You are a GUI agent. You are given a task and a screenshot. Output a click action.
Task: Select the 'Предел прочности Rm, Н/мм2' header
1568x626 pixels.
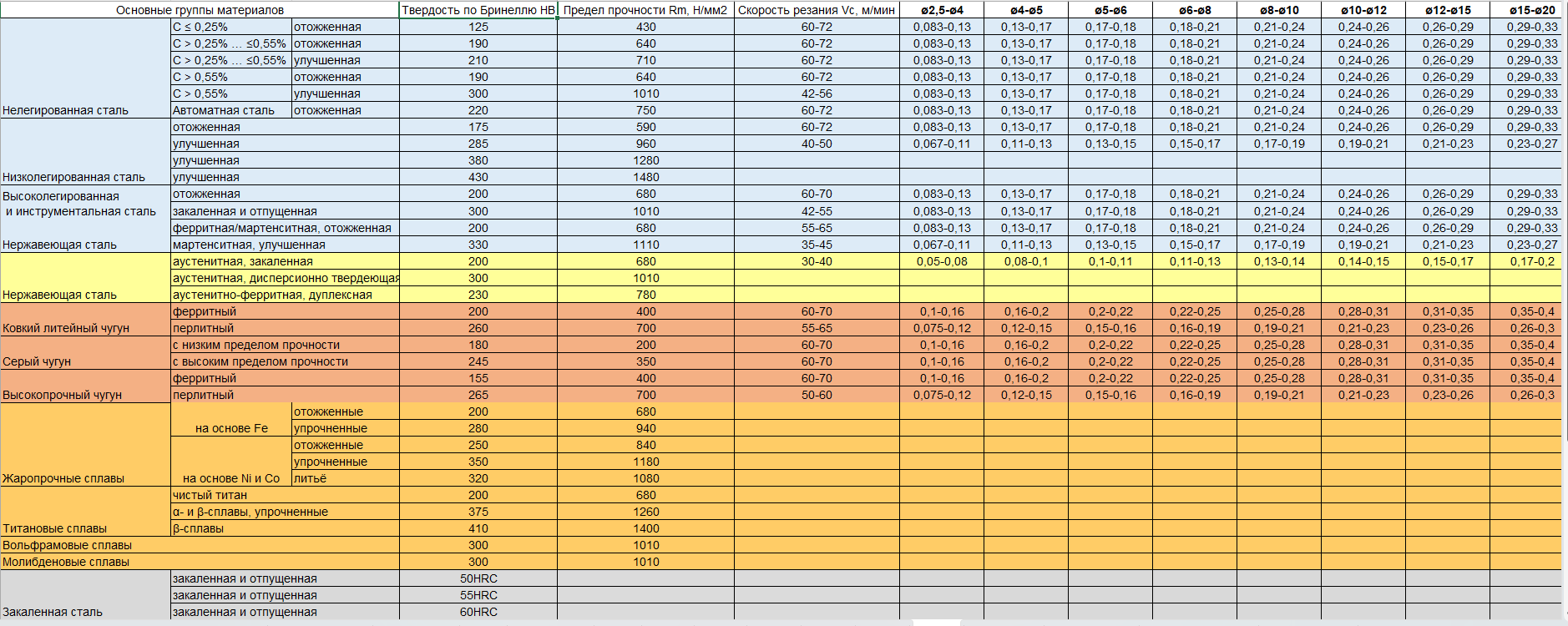click(x=645, y=10)
